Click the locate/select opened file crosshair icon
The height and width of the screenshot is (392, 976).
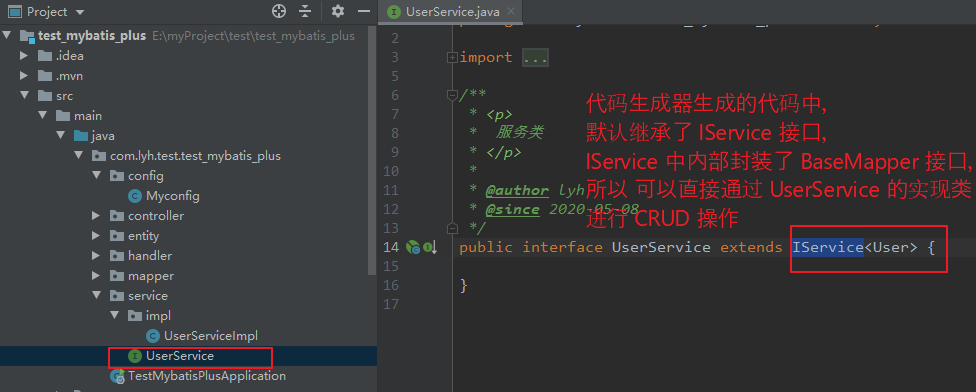pyautogui.click(x=279, y=11)
